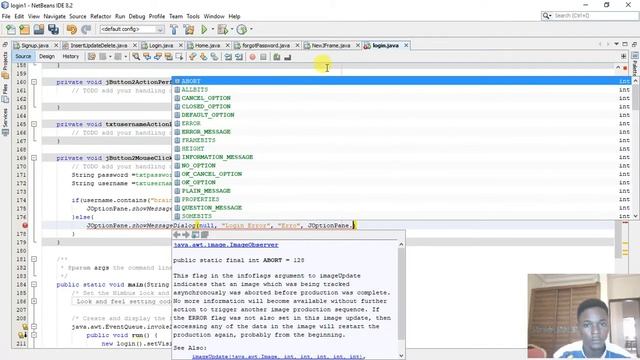Open the Refactor menu
Image resolution: width=640 pixels, height=360 pixels.
pyautogui.click(x=100, y=16)
